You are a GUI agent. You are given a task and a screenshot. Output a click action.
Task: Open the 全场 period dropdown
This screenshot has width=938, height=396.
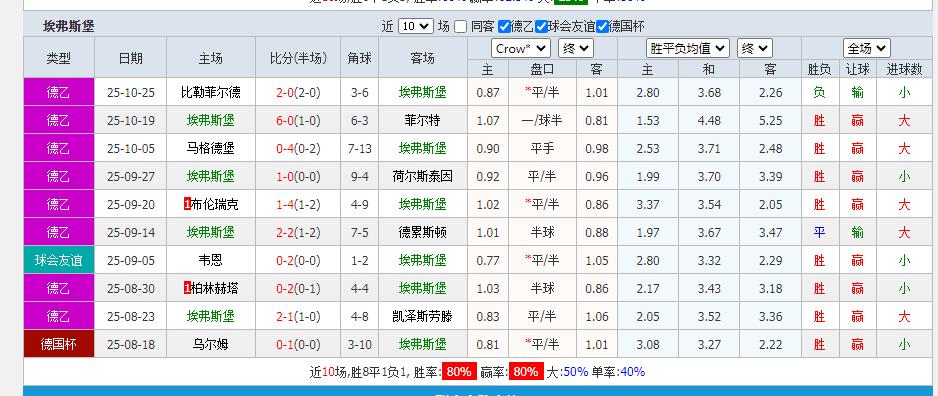coord(866,48)
